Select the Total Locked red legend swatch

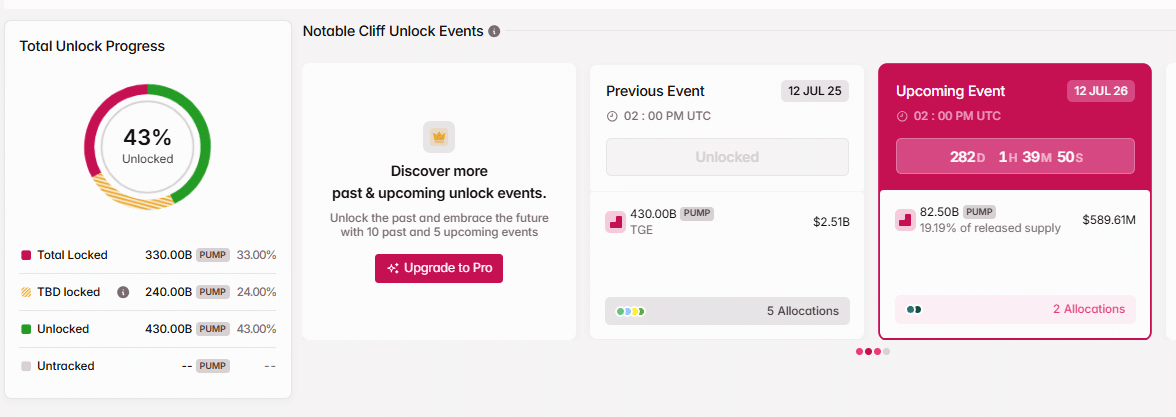click(x=26, y=255)
